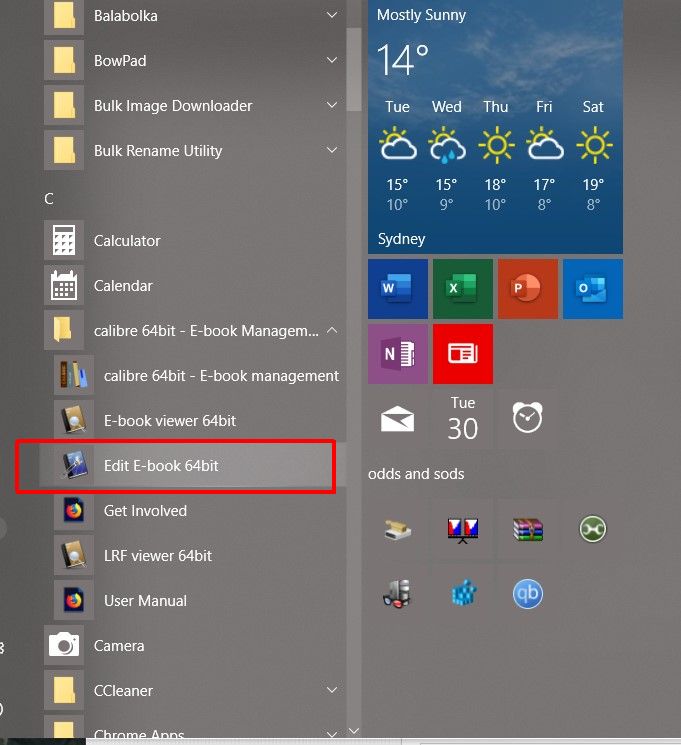
Task: Click the odds and sods group title
Action: point(416,474)
